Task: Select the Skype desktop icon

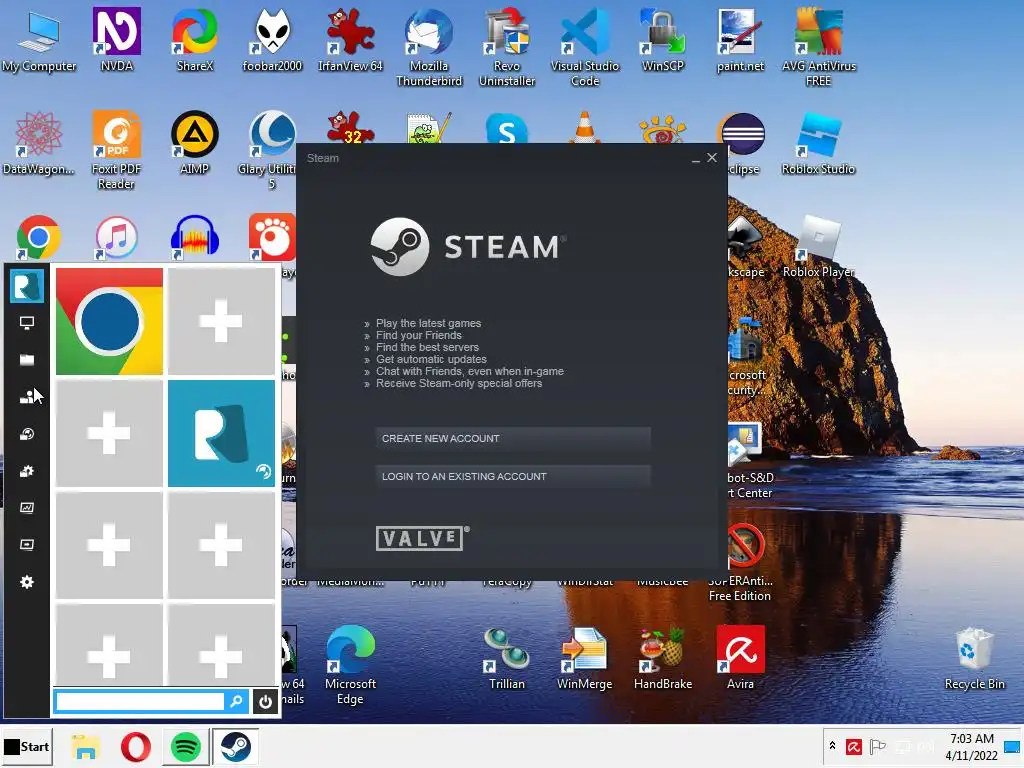Action: tap(507, 129)
